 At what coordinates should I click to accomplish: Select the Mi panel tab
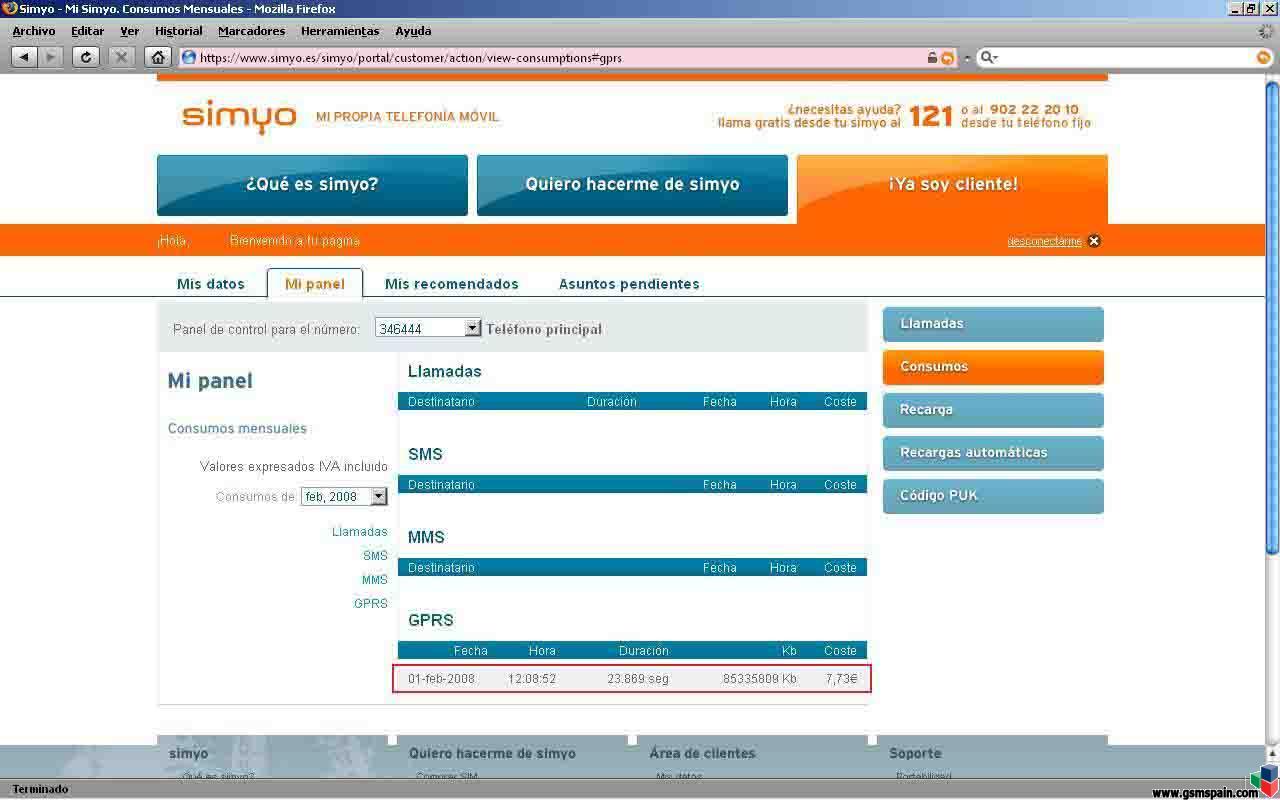(x=315, y=284)
